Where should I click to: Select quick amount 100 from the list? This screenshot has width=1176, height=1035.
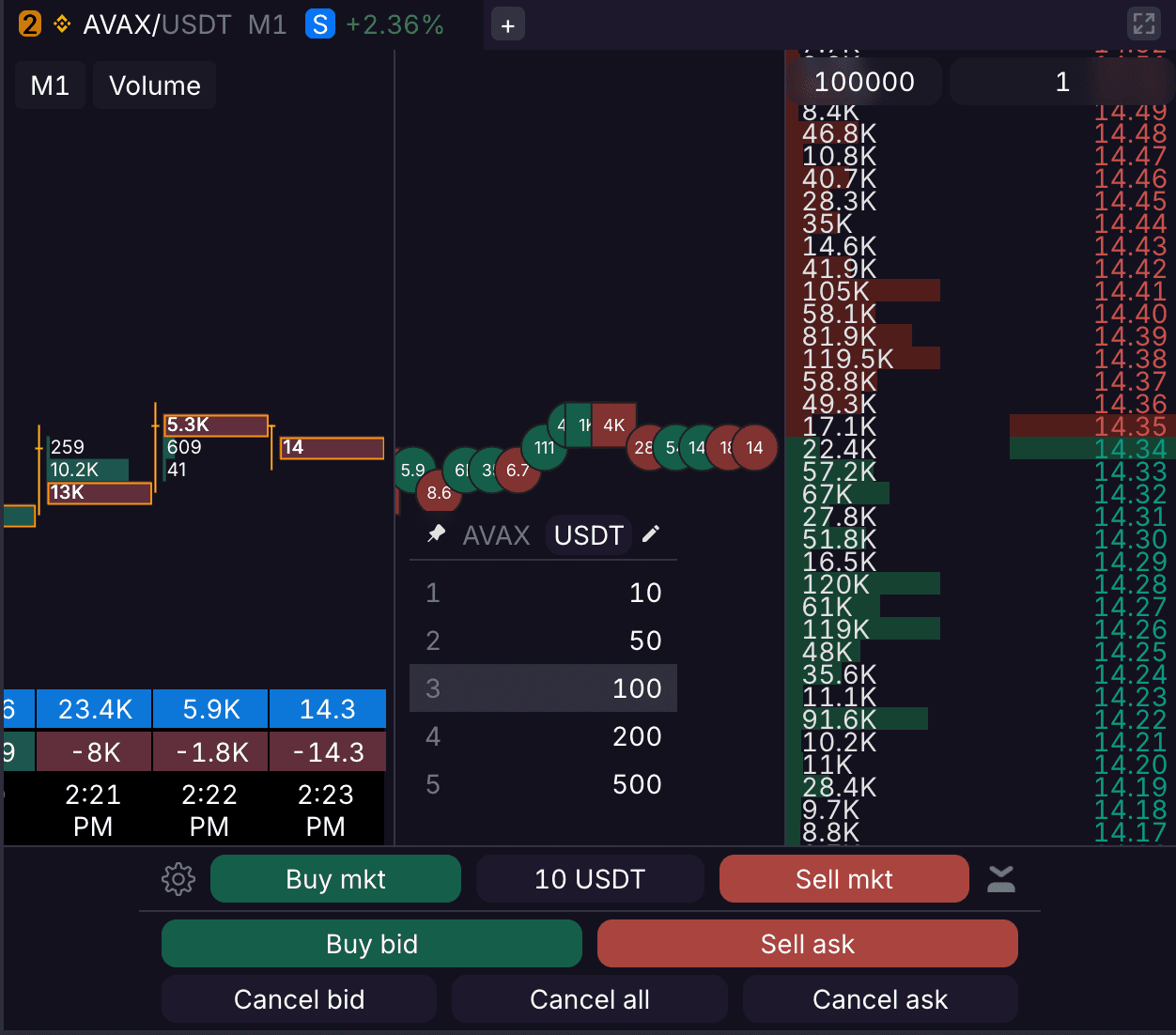(543, 687)
